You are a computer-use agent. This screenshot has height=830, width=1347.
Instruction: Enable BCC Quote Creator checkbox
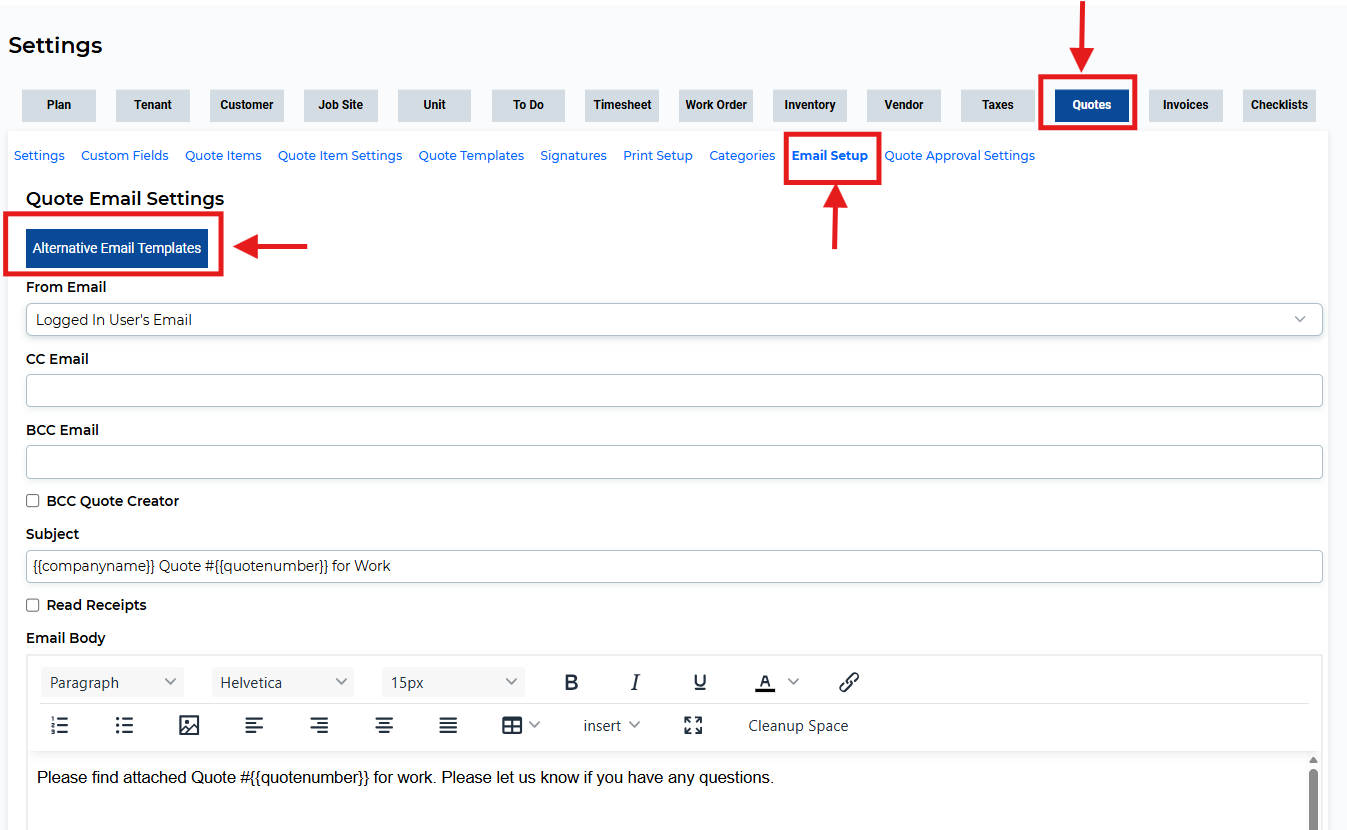click(33, 501)
